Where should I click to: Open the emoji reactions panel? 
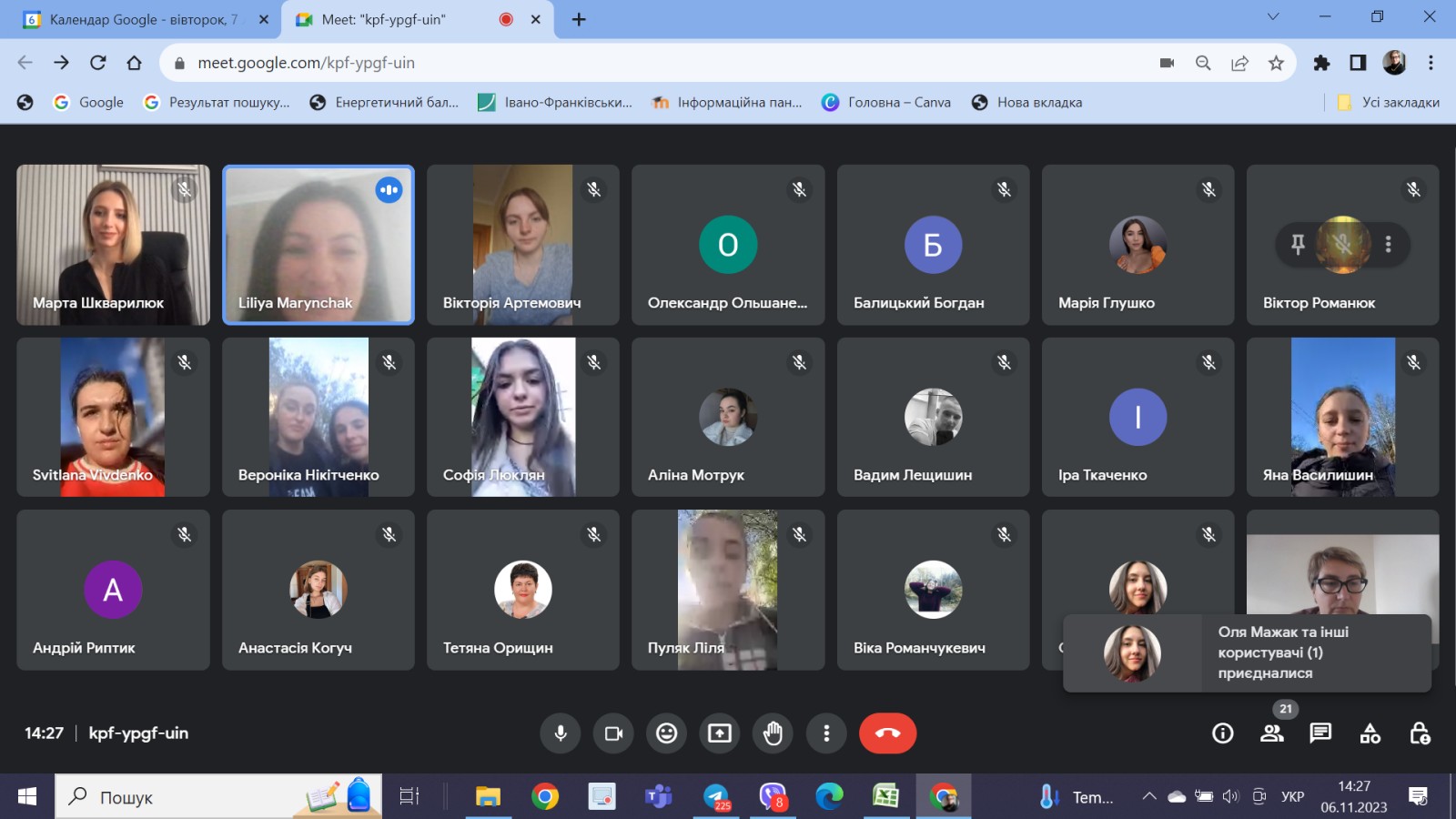[x=667, y=733]
